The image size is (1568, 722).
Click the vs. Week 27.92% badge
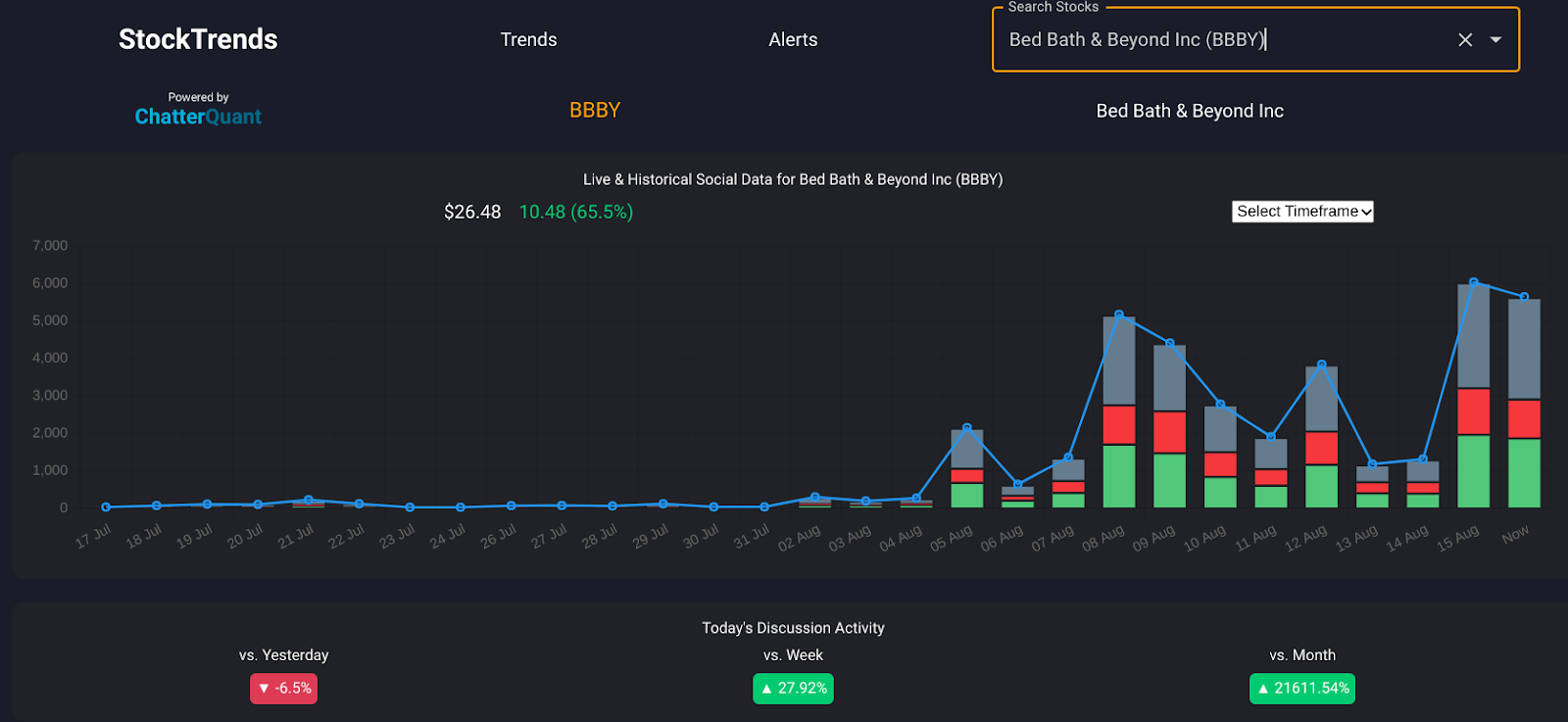(x=793, y=688)
